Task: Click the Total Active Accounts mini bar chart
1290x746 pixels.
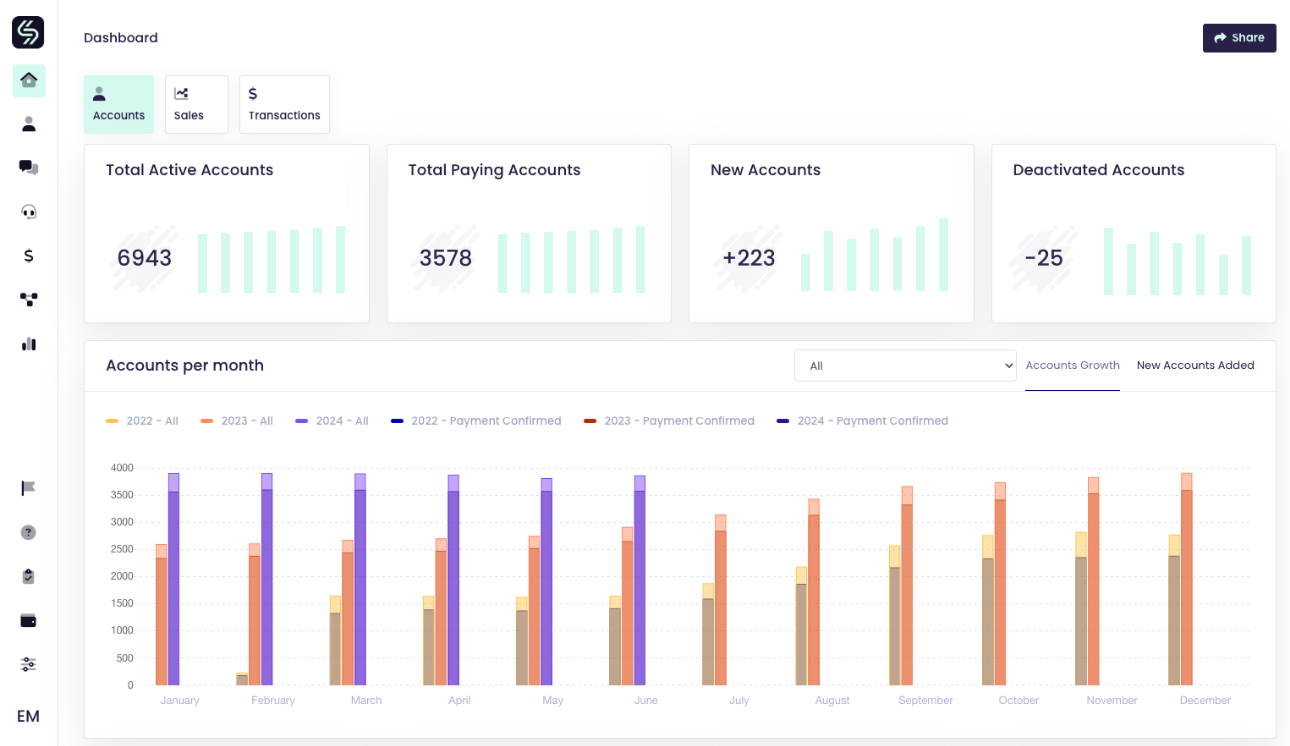Action: coord(272,259)
